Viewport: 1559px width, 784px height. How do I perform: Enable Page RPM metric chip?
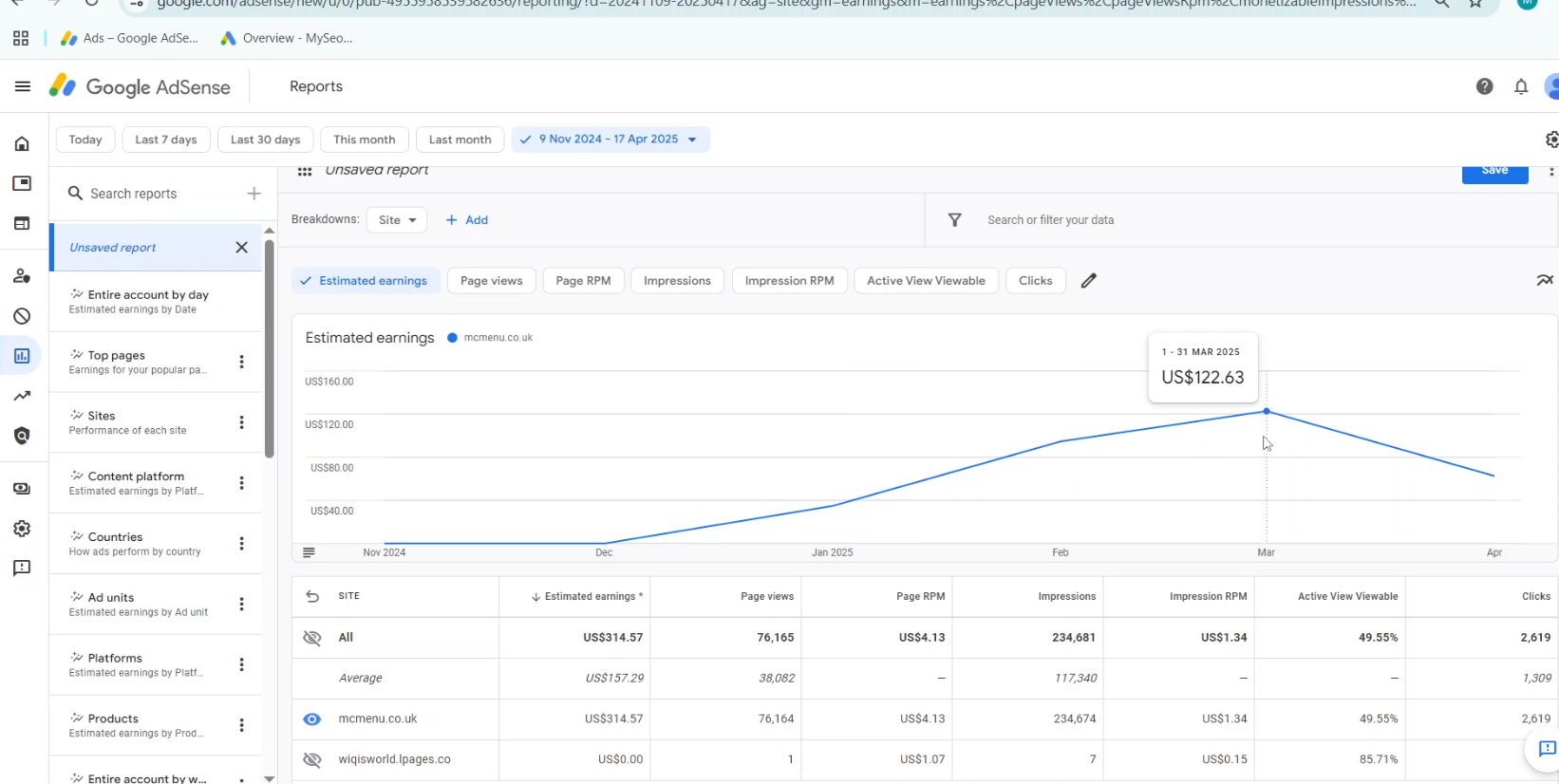[583, 281]
